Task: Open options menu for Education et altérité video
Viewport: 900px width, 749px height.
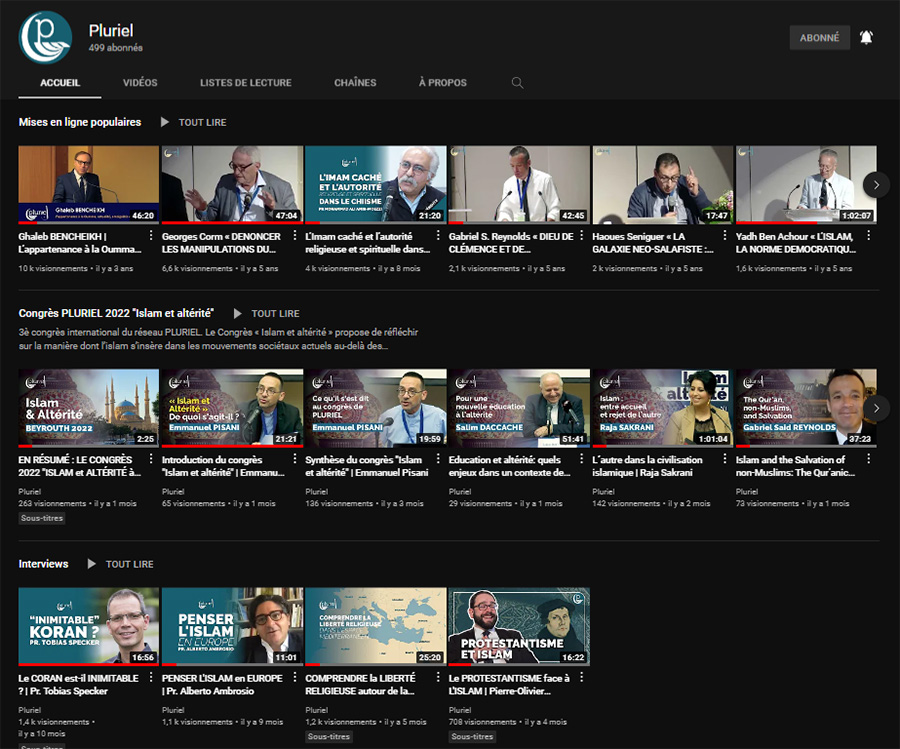Action: point(581,459)
